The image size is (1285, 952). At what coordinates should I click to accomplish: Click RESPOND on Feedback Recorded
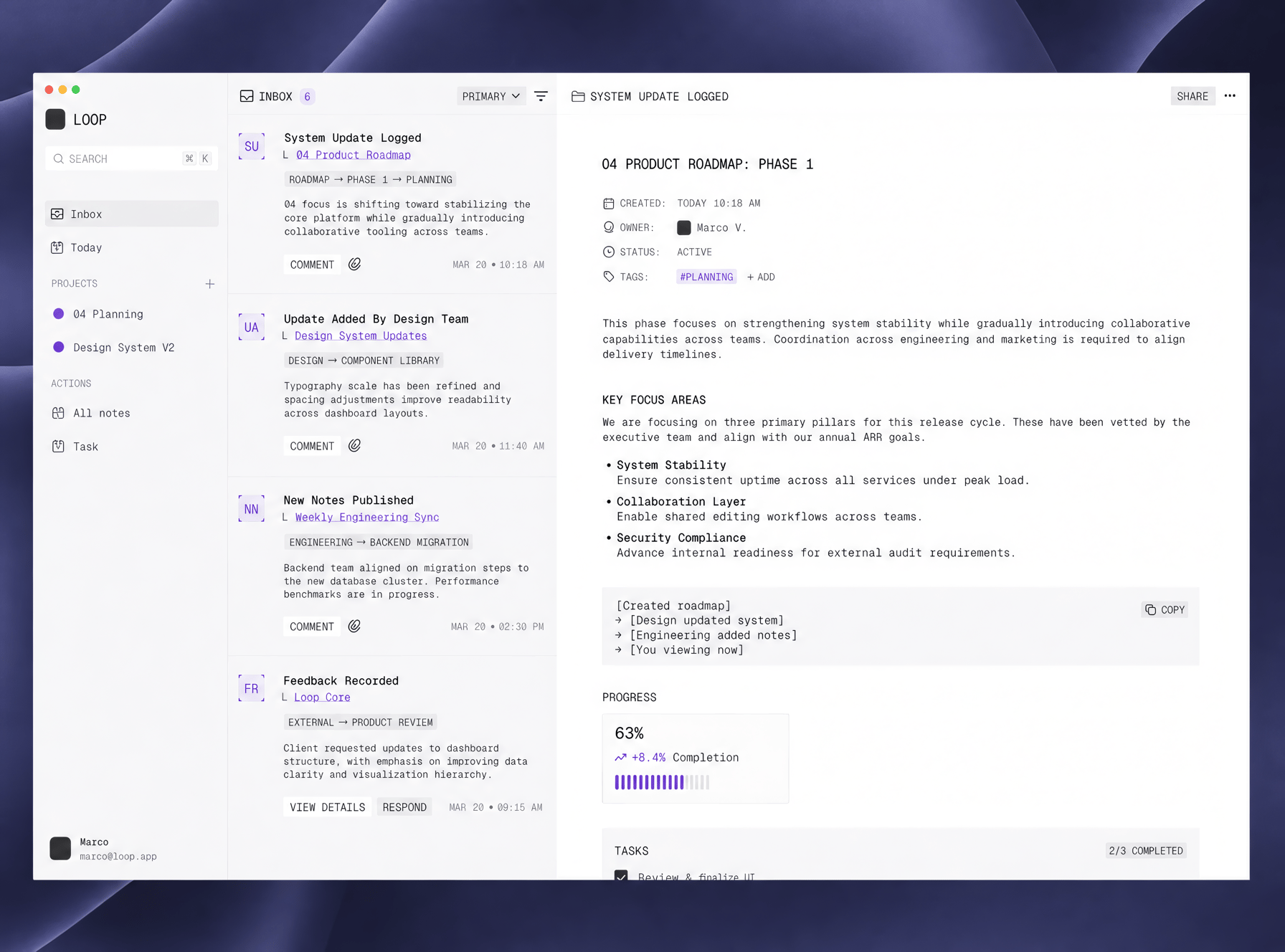click(x=404, y=807)
